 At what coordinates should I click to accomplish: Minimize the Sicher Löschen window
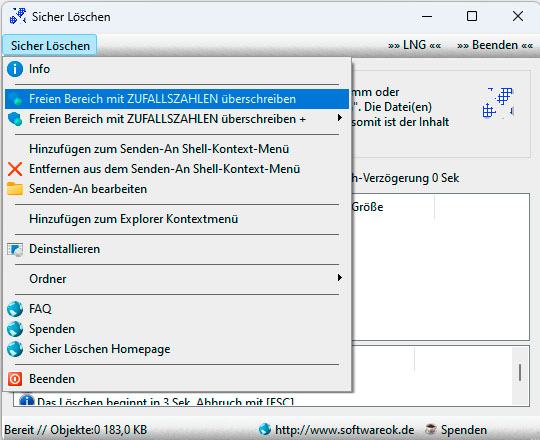pos(427,16)
